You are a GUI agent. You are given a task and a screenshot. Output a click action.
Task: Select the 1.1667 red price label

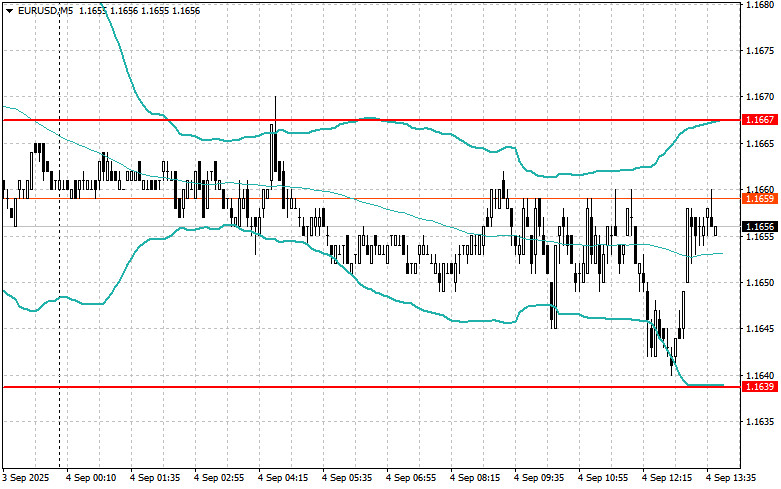(x=760, y=120)
